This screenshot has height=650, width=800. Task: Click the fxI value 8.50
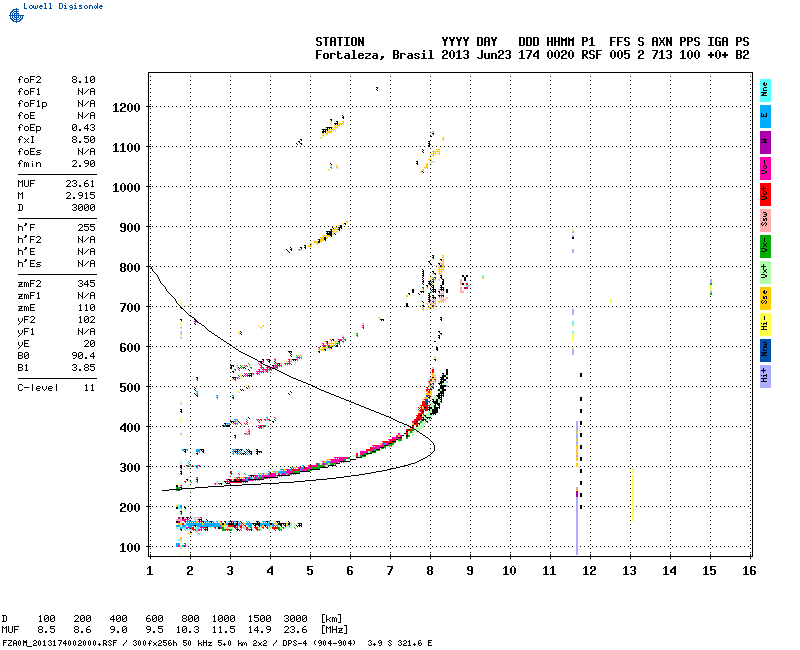pyautogui.click(x=83, y=140)
